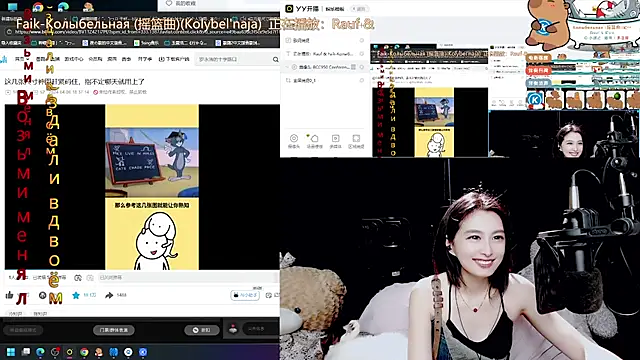Viewport: 640px width, 360px height.
Task: Toggle visibility of RCC950 camera source
Action: 362,67
